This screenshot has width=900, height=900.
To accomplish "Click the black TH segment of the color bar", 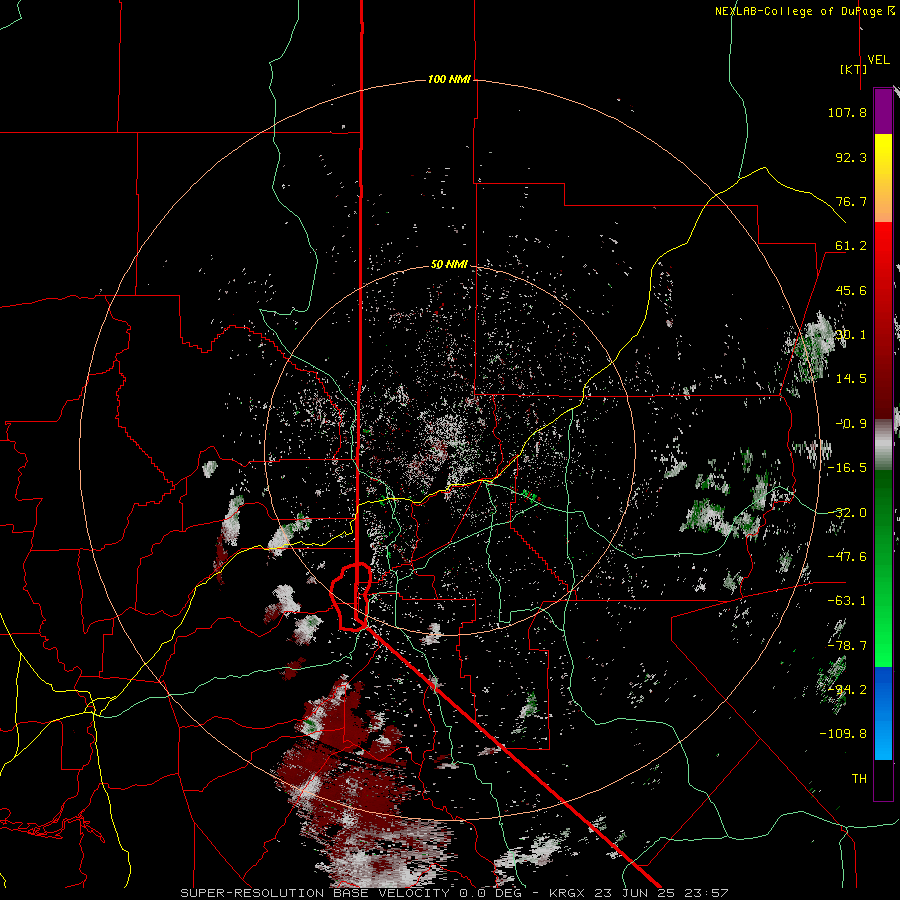I will (x=883, y=779).
